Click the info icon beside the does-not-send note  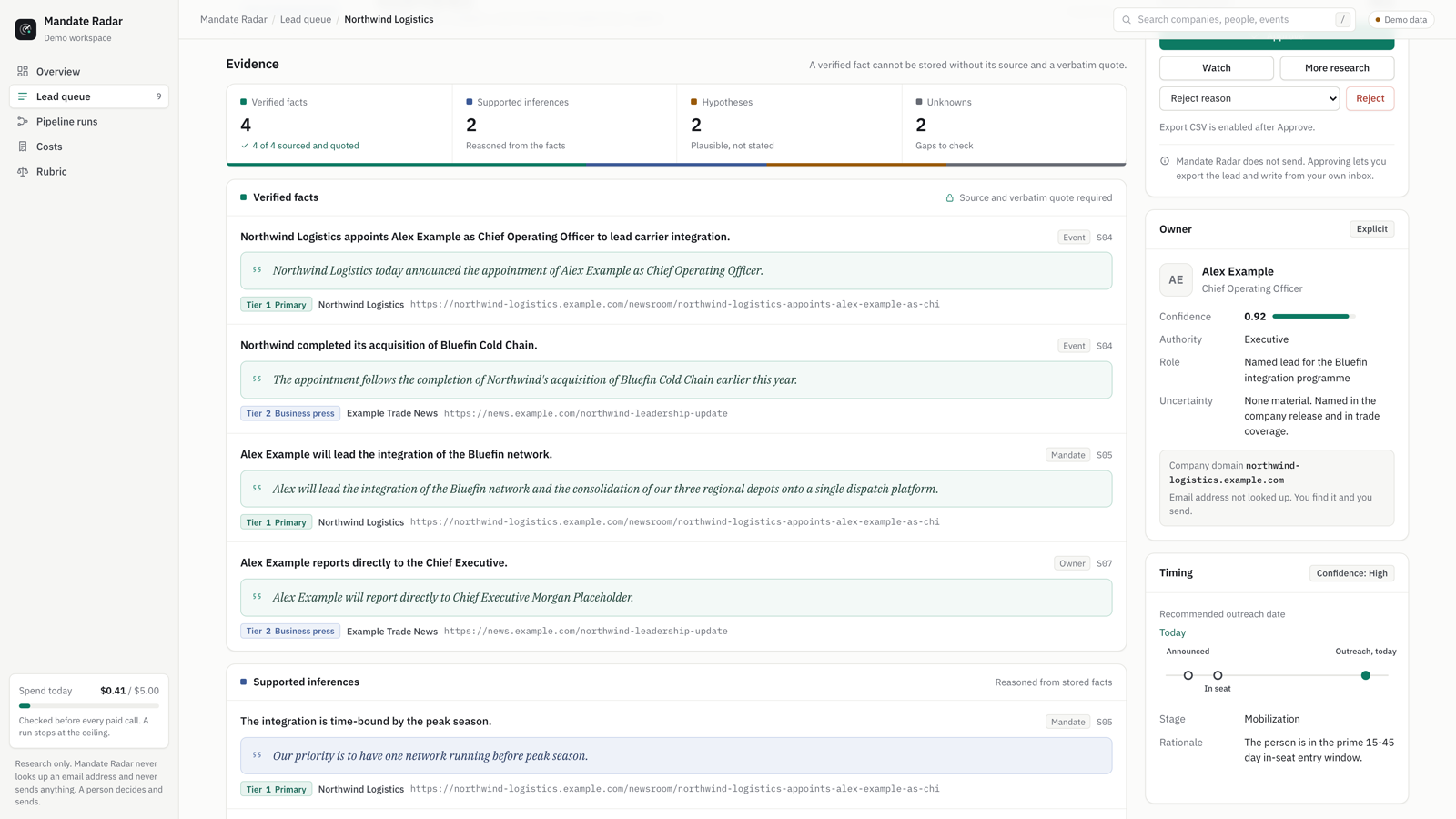[1165, 161]
